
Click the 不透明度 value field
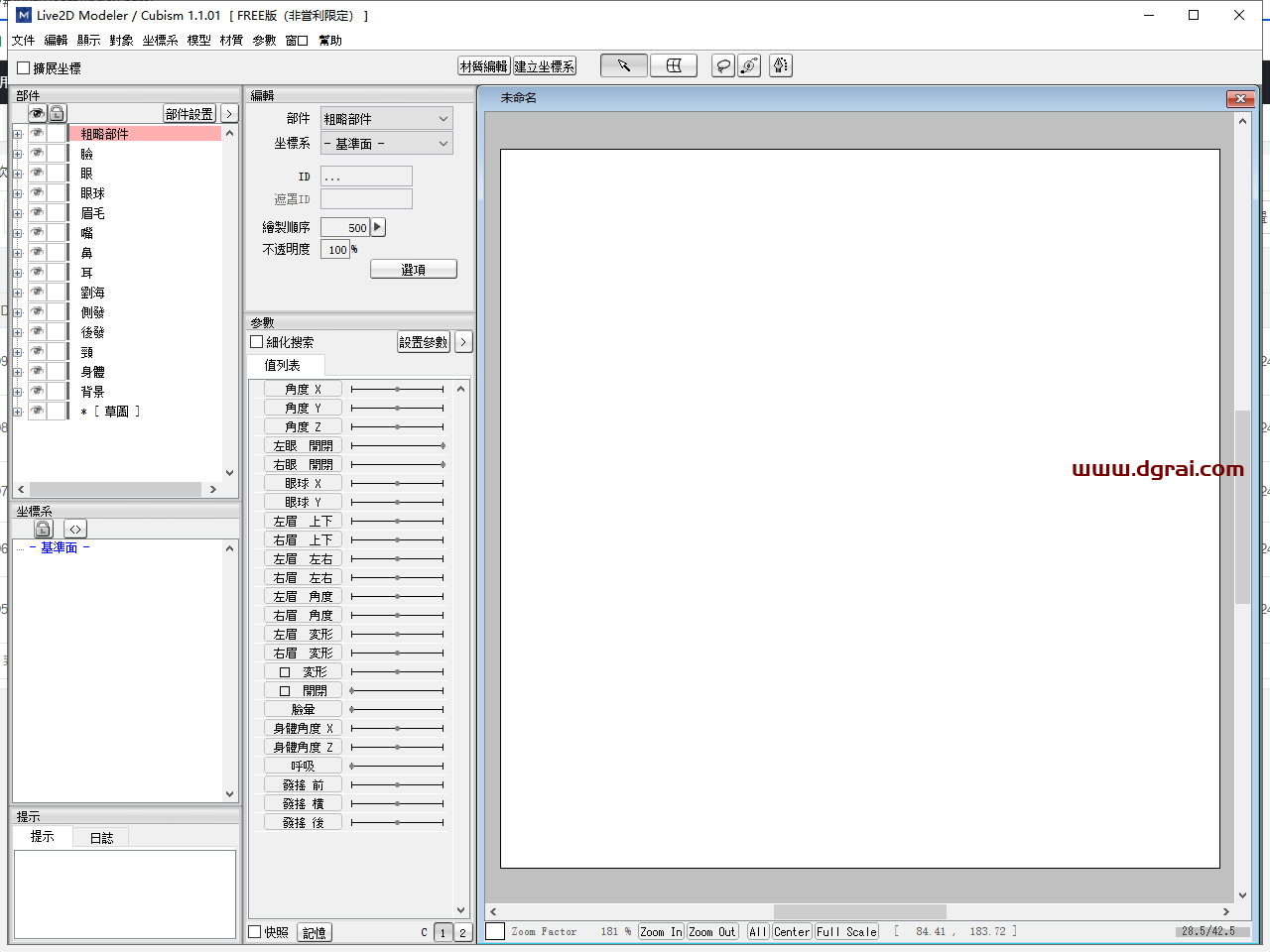point(335,250)
